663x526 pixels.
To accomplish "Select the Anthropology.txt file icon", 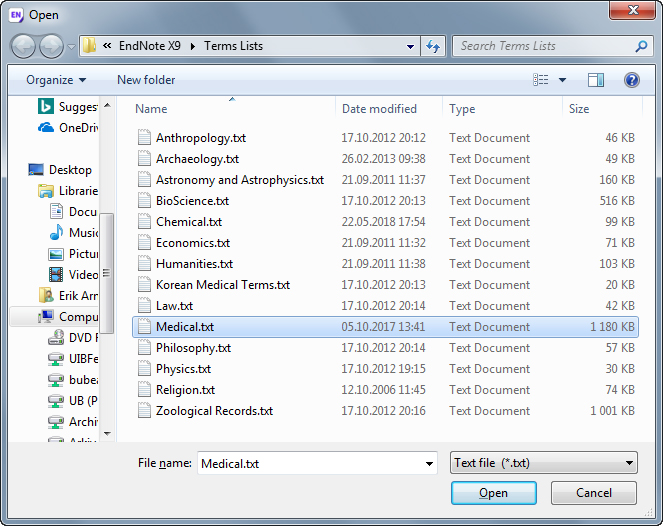I will [144, 137].
